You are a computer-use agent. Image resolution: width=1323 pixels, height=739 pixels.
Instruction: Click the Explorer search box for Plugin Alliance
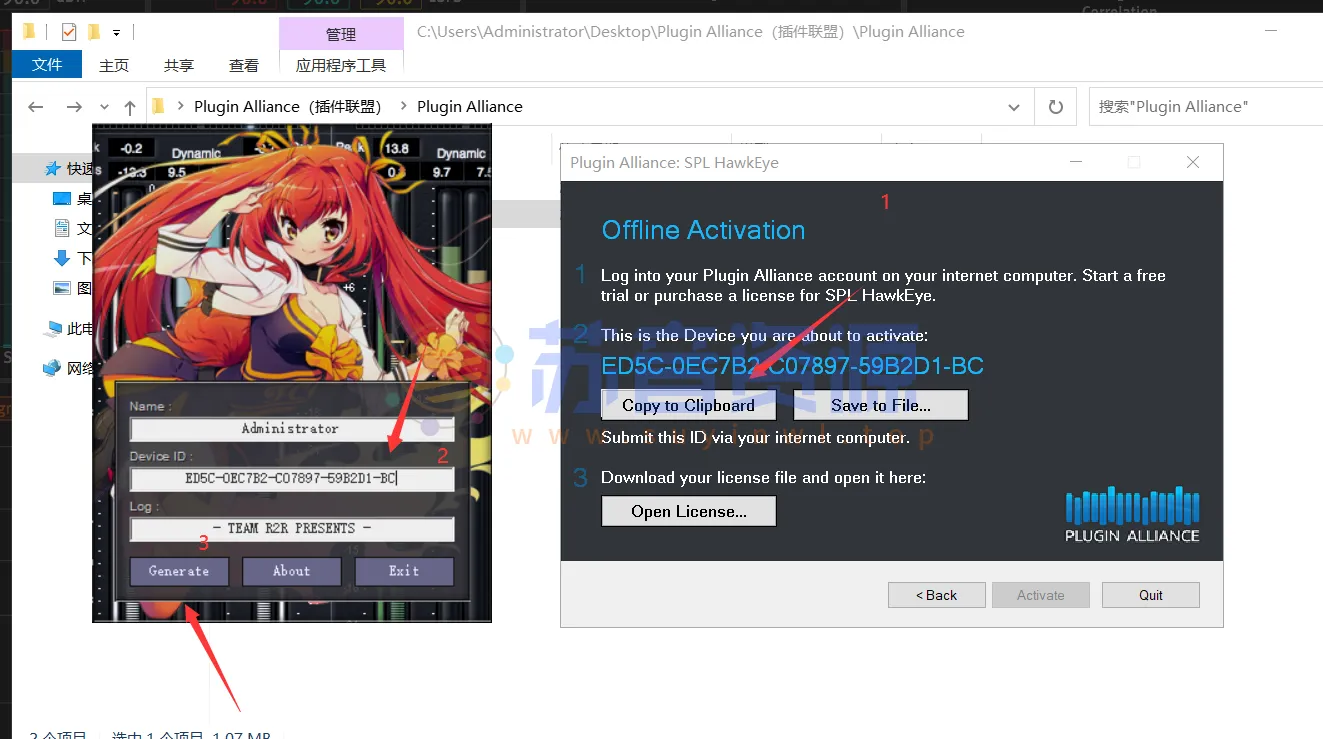pos(1200,107)
